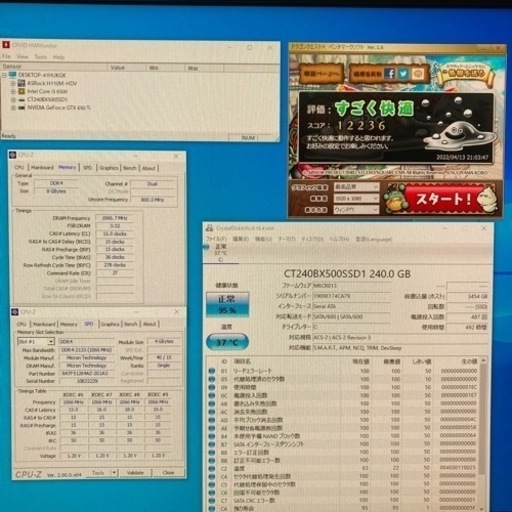Click the 正常 95 % health status button
The image size is (512, 512).
click(x=227, y=304)
